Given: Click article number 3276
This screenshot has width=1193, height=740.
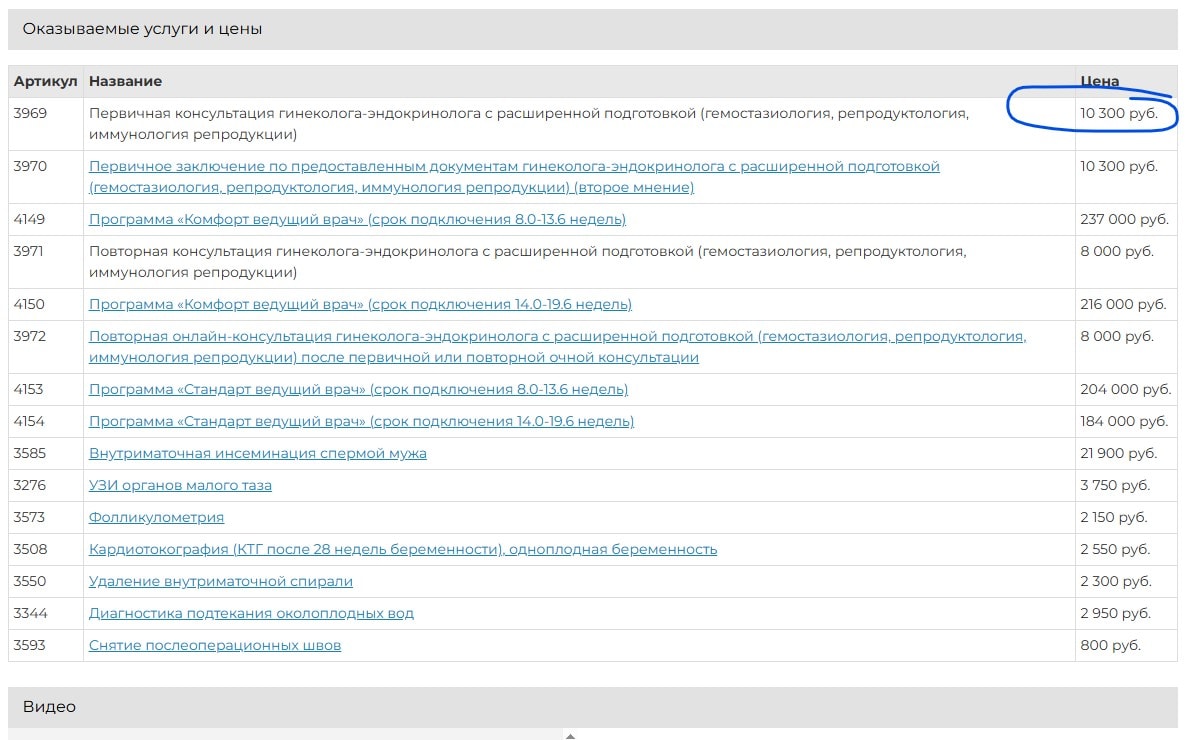Looking at the screenshot, I should (x=30, y=485).
